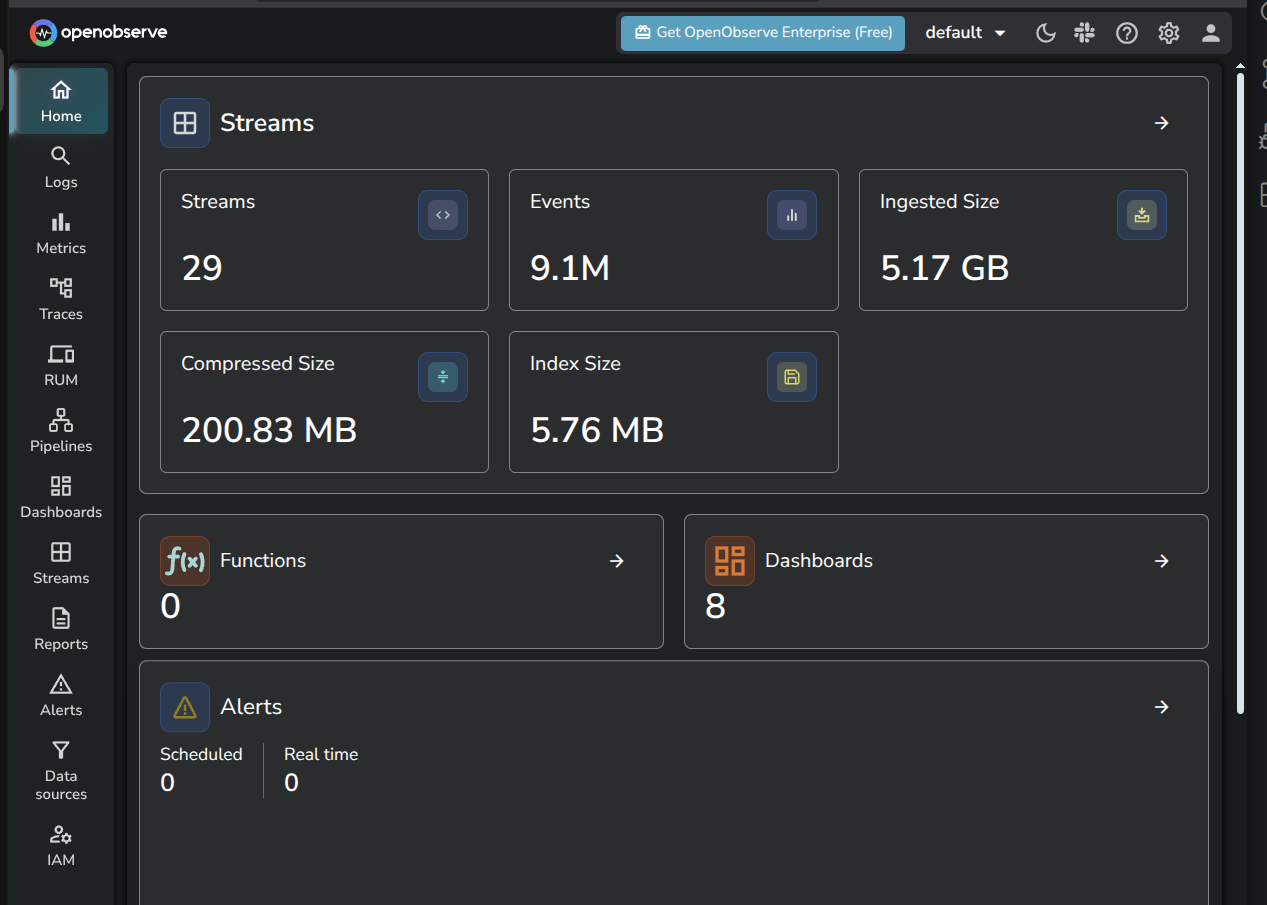Open the Slack community icon

point(1085,33)
